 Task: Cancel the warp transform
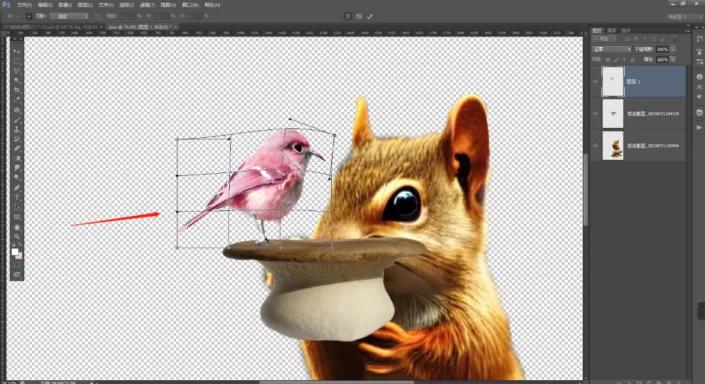359,17
